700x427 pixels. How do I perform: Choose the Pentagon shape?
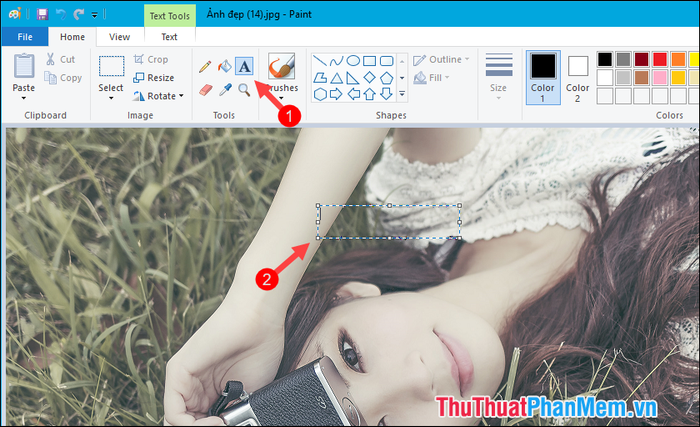386,78
